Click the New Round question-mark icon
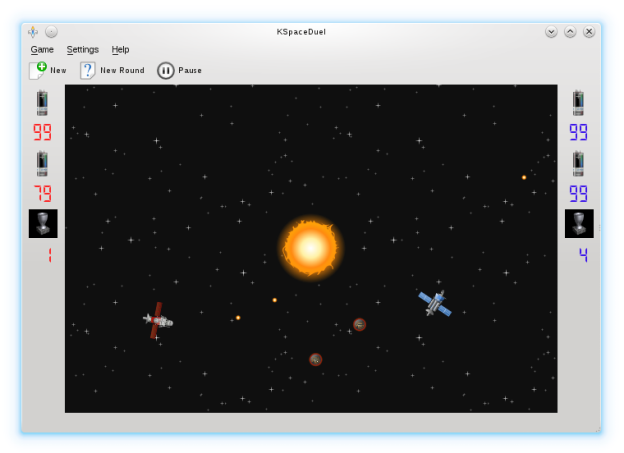Image resolution: width=624 pixels, height=453 pixels. tap(88, 70)
